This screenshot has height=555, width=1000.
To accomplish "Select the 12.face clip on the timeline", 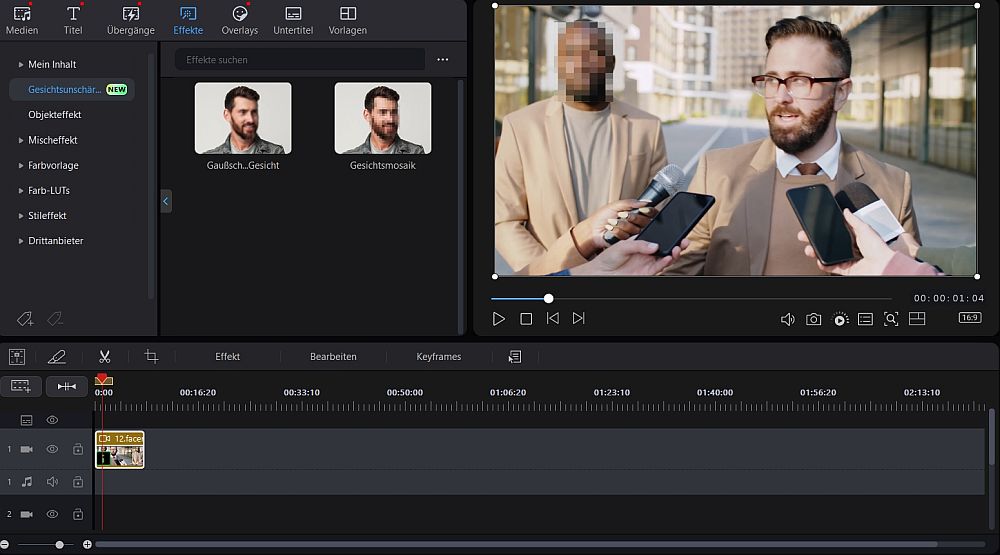I will coord(120,450).
